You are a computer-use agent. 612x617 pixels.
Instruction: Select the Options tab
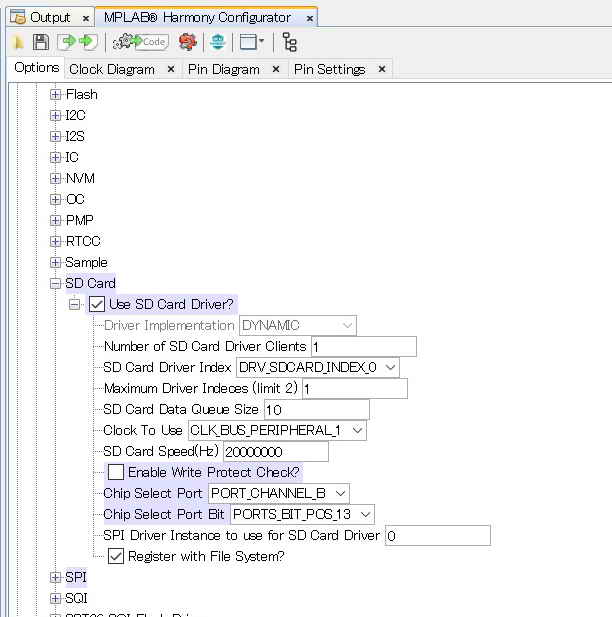point(36,68)
